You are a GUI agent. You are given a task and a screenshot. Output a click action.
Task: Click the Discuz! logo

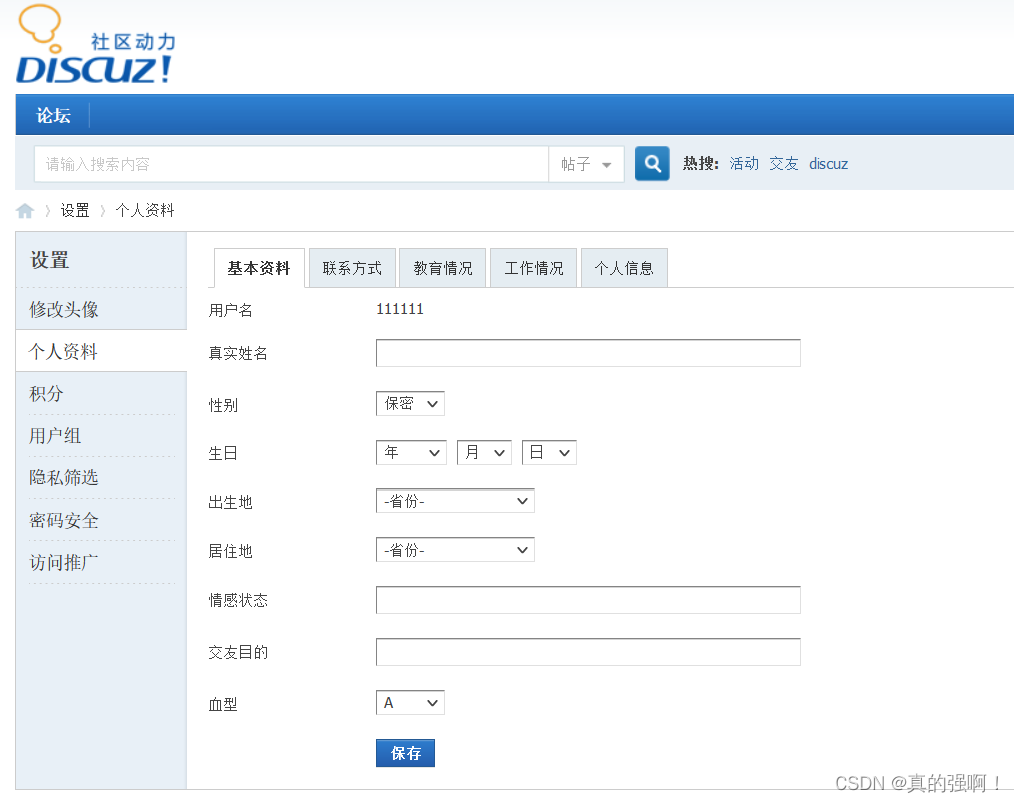95,45
